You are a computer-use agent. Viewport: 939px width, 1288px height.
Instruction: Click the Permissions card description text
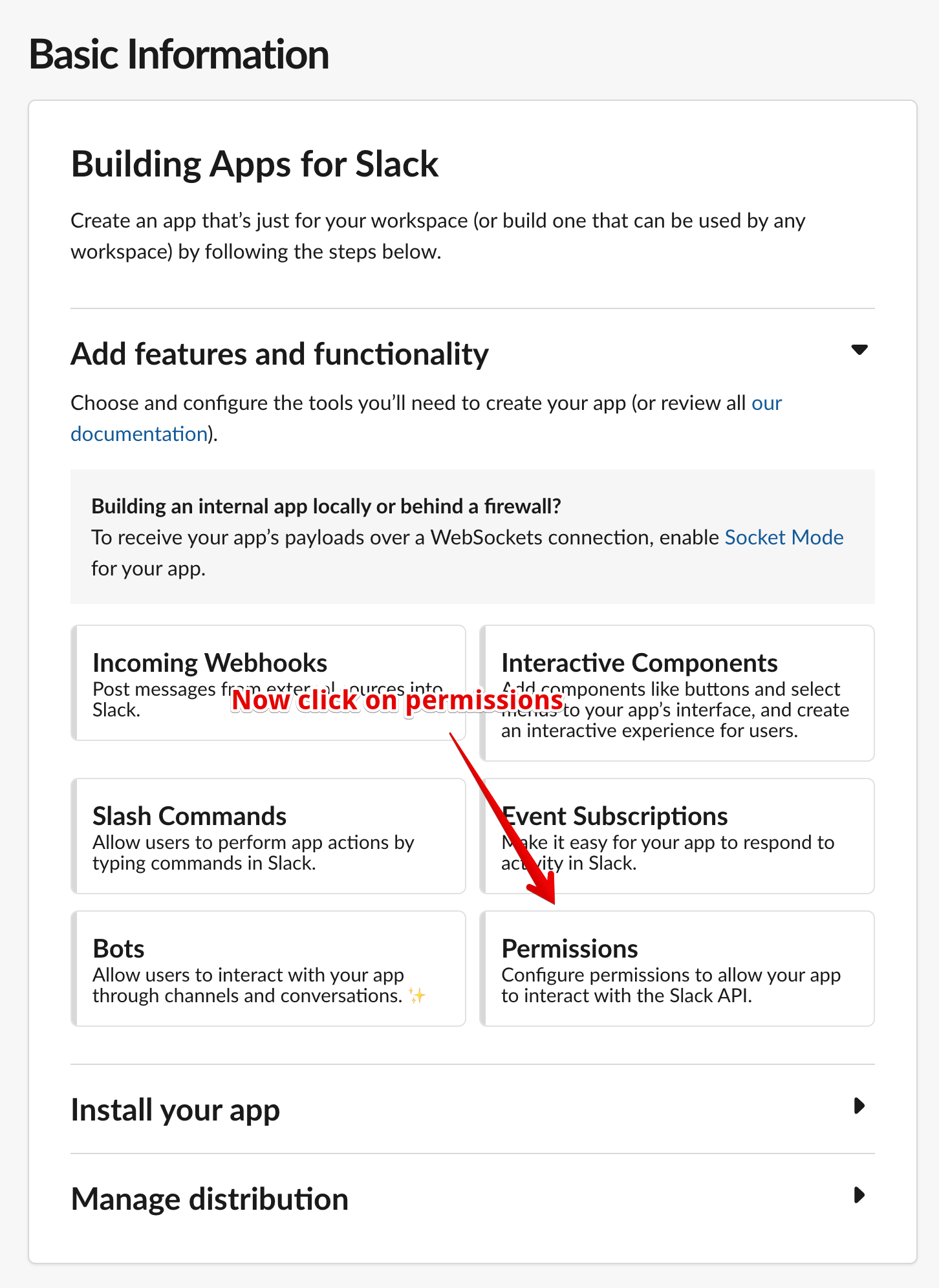coord(670,985)
